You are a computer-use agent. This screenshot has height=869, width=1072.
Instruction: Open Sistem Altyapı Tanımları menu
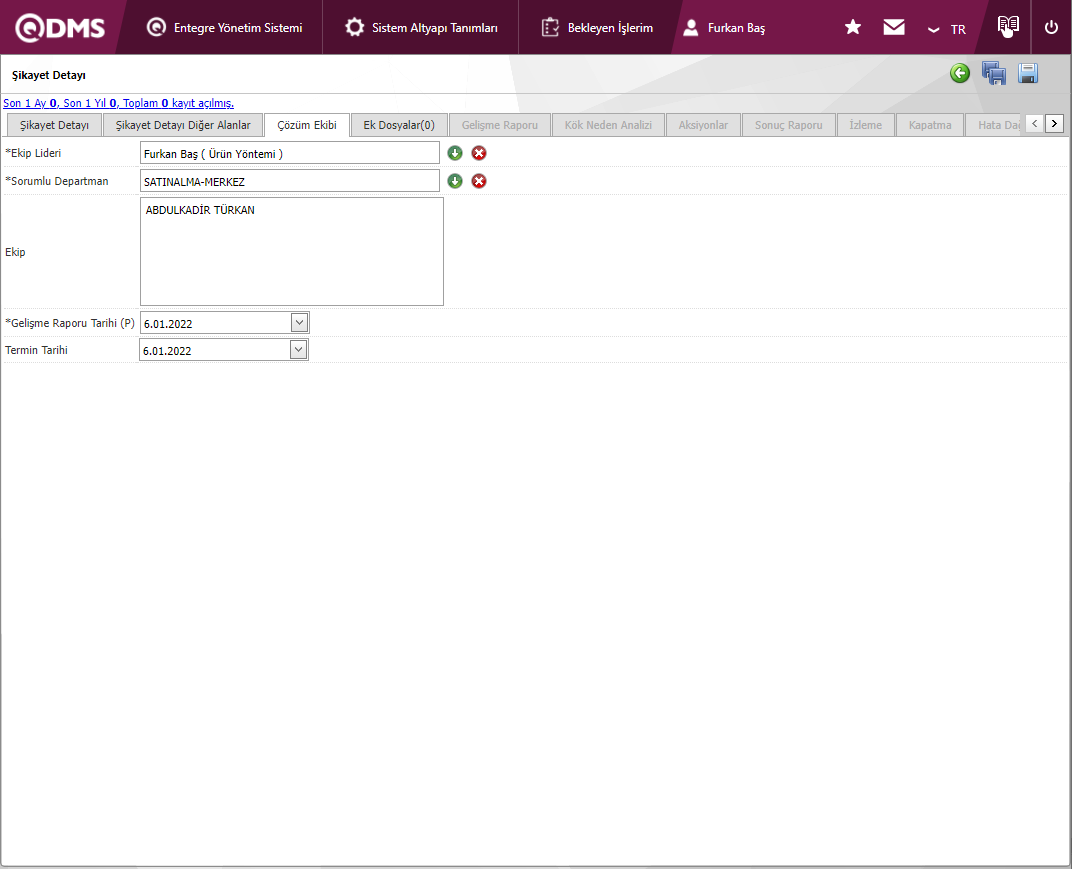click(421, 28)
